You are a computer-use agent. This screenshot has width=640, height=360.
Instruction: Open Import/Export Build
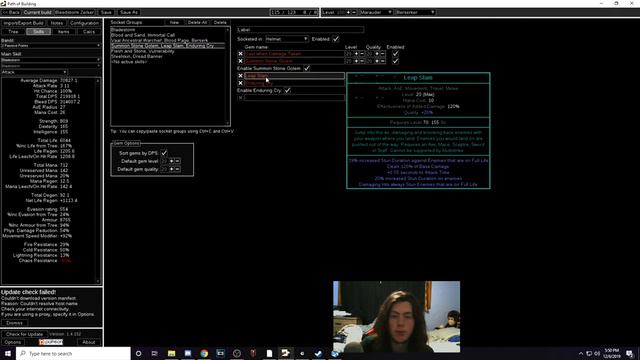point(24,23)
